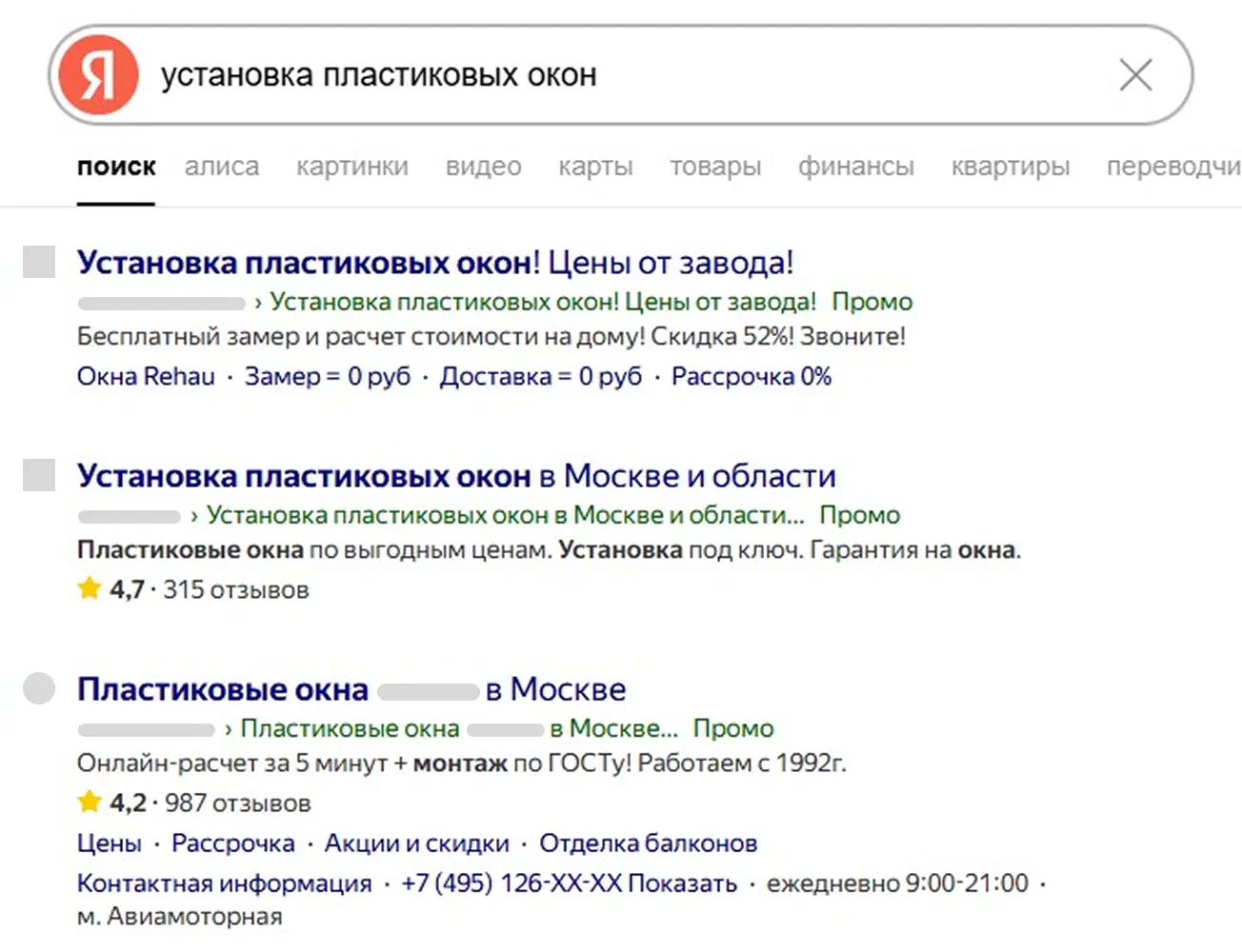Screen dimensions: 1242x952
Task: Click favicon of the 'в Москве и области' result
Action: 39,474
